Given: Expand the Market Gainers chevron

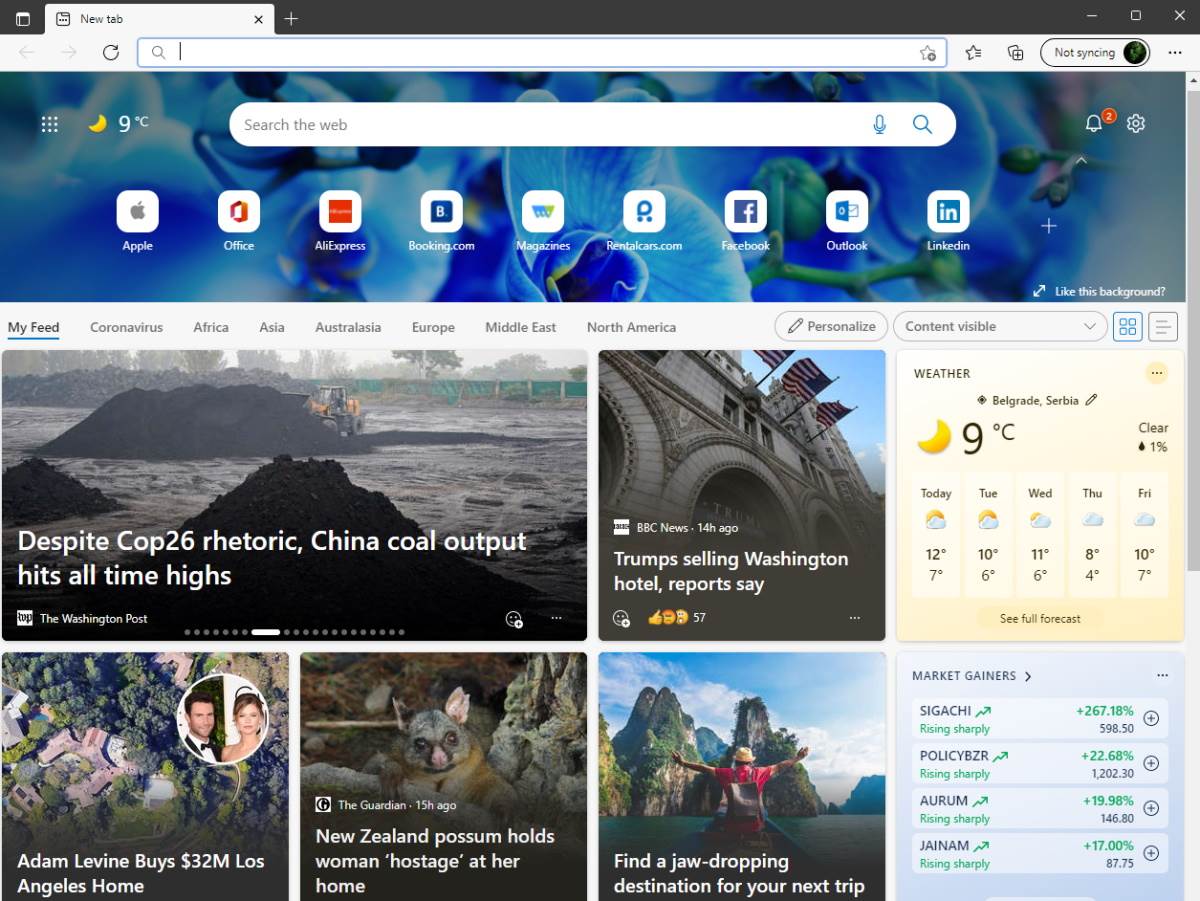Looking at the screenshot, I should click(x=1028, y=676).
